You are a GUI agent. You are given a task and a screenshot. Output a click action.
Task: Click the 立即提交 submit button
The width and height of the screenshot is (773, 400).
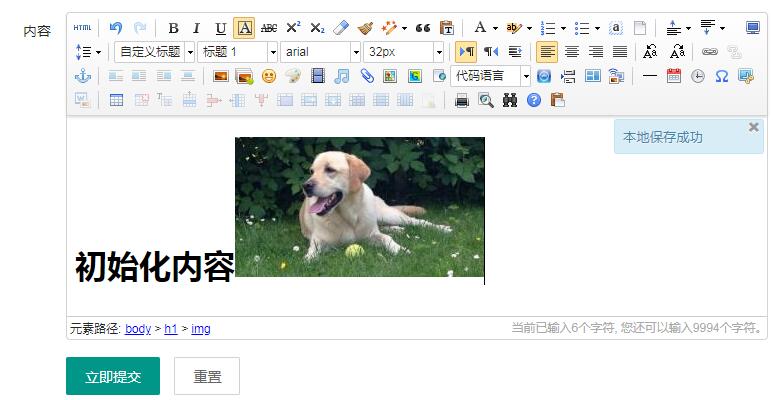[113, 376]
